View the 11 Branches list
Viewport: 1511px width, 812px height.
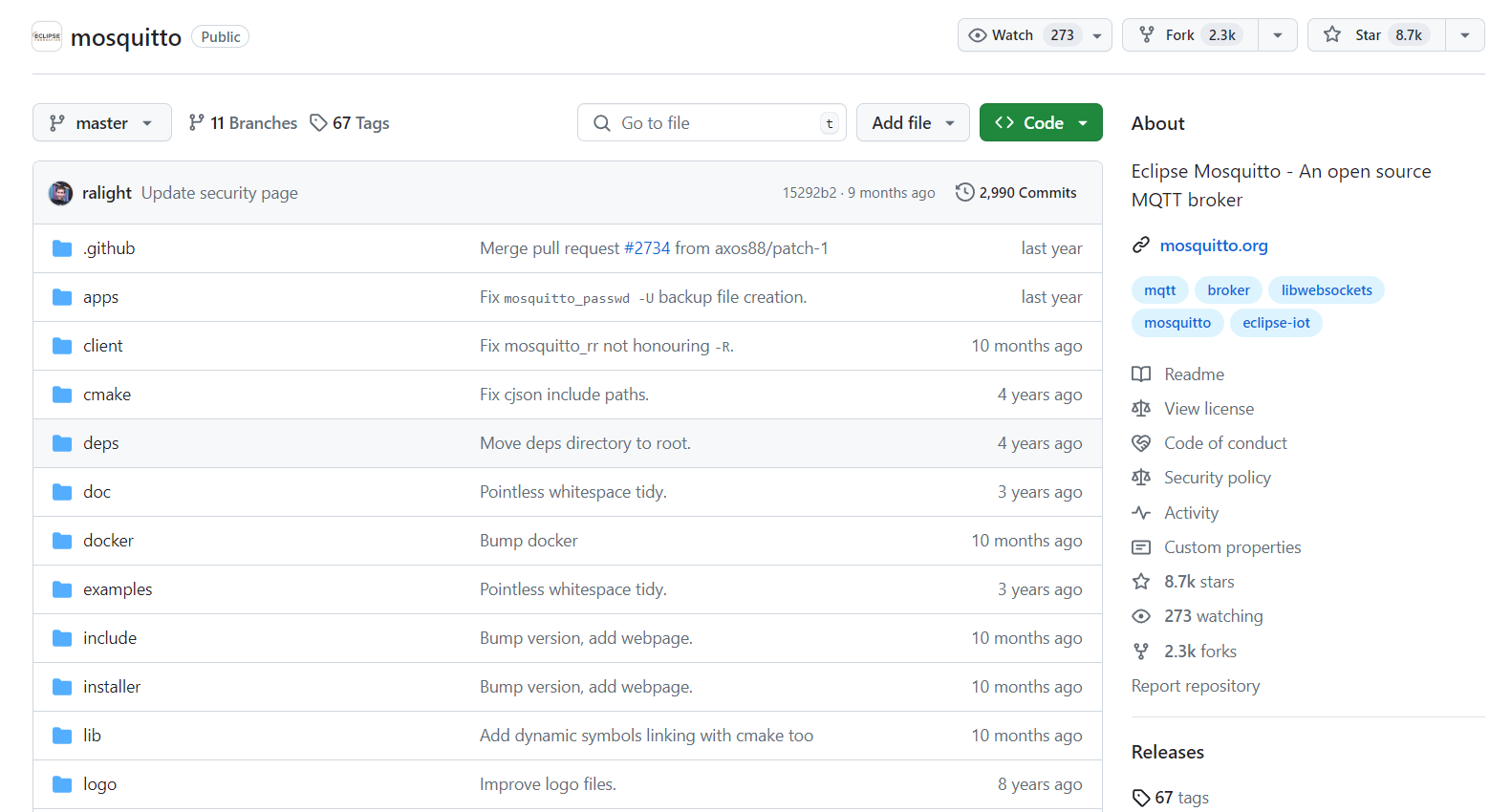click(244, 122)
